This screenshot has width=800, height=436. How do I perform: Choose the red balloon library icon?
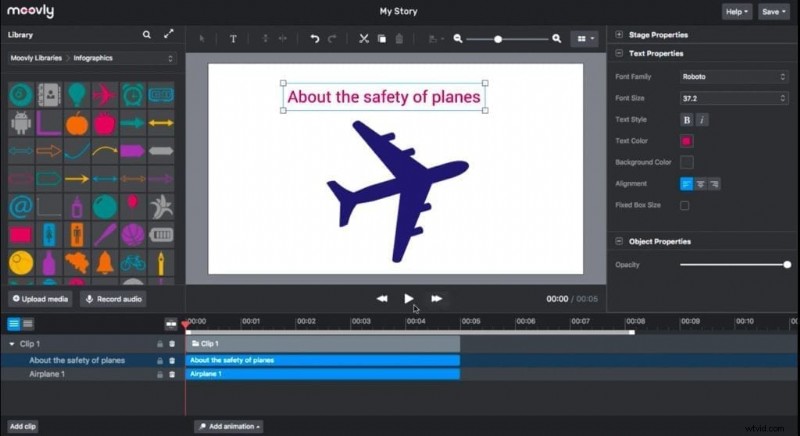pyautogui.click(x=133, y=204)
